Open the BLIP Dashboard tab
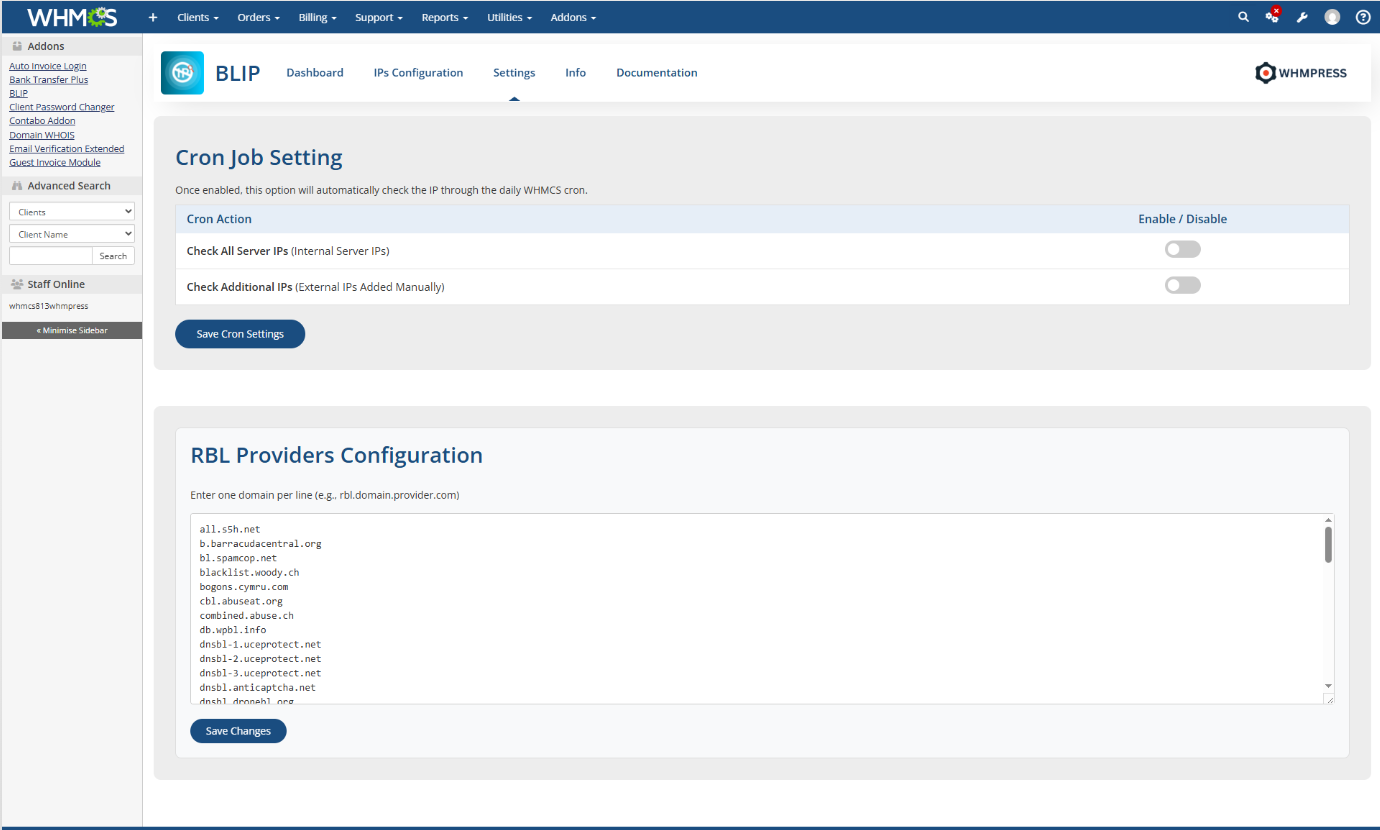The image size is (1380, 830). pos(314,73)
